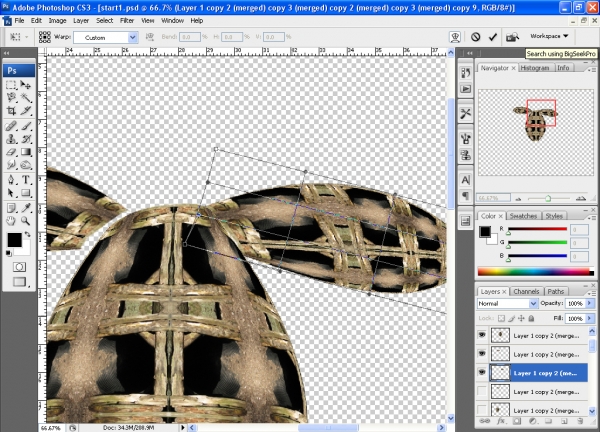Show the fifth layer at bottom of the Layers list

(482, 410)
